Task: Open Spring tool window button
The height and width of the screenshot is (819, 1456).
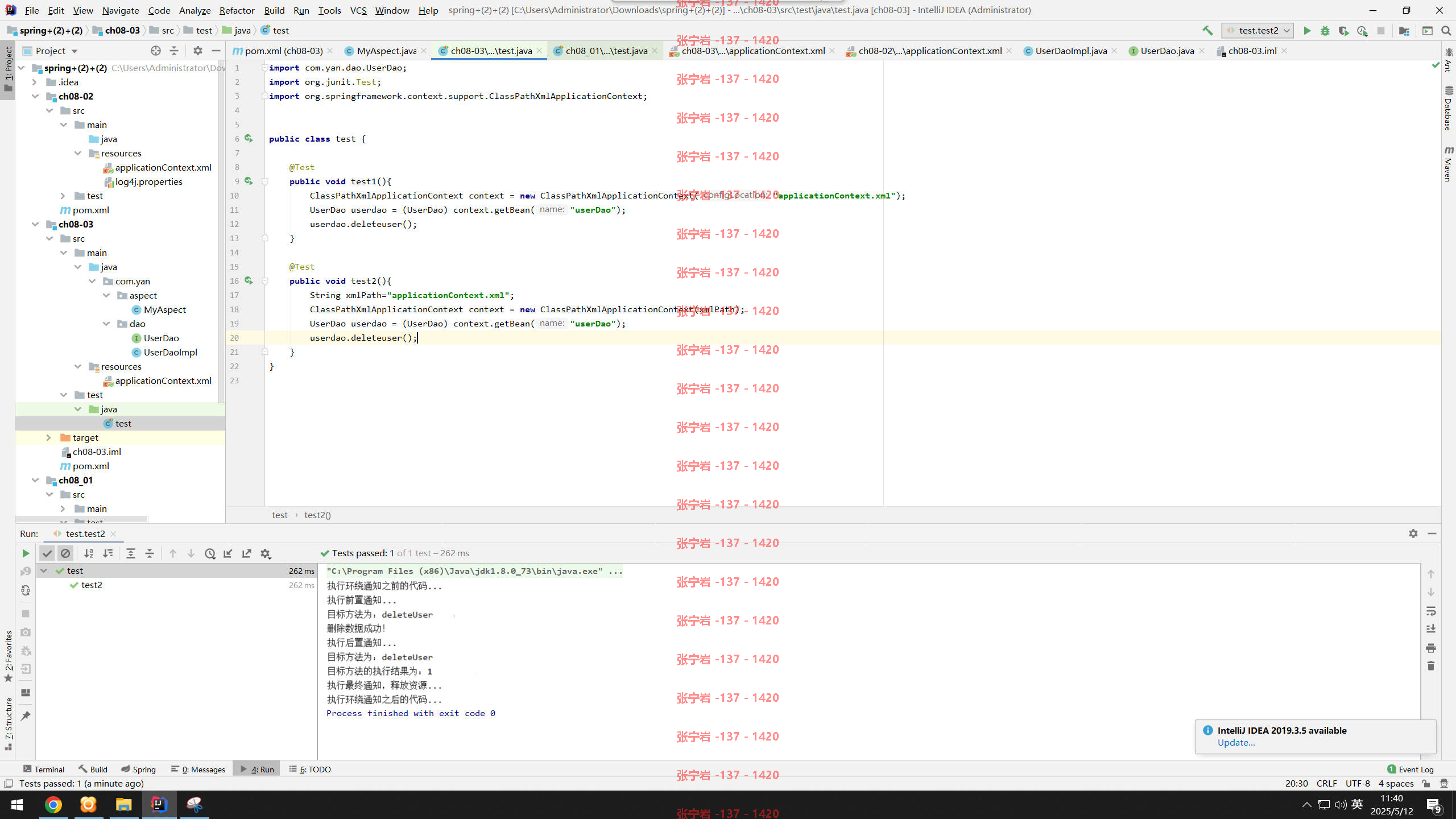Action: 138,769
